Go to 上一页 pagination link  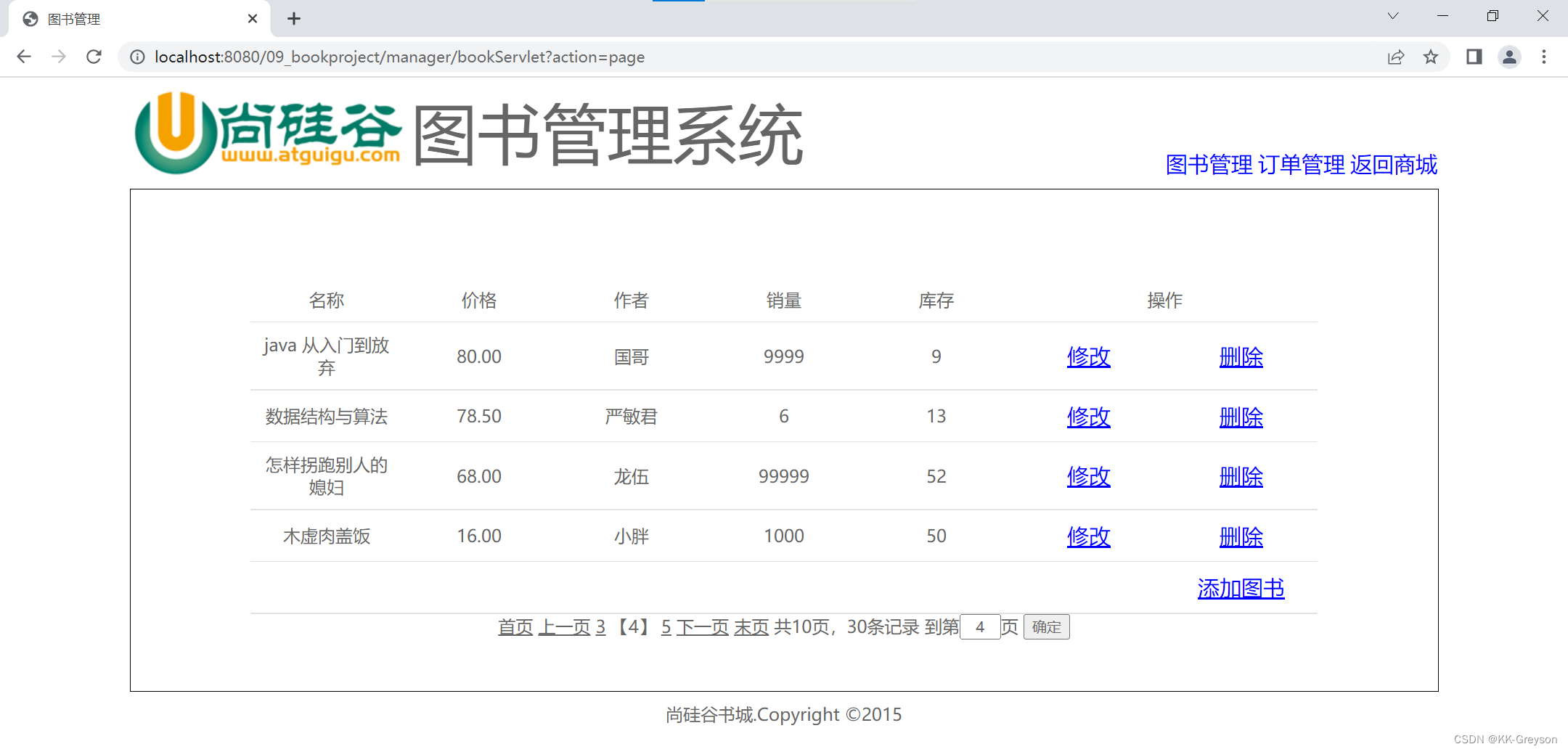pos(564,626)
